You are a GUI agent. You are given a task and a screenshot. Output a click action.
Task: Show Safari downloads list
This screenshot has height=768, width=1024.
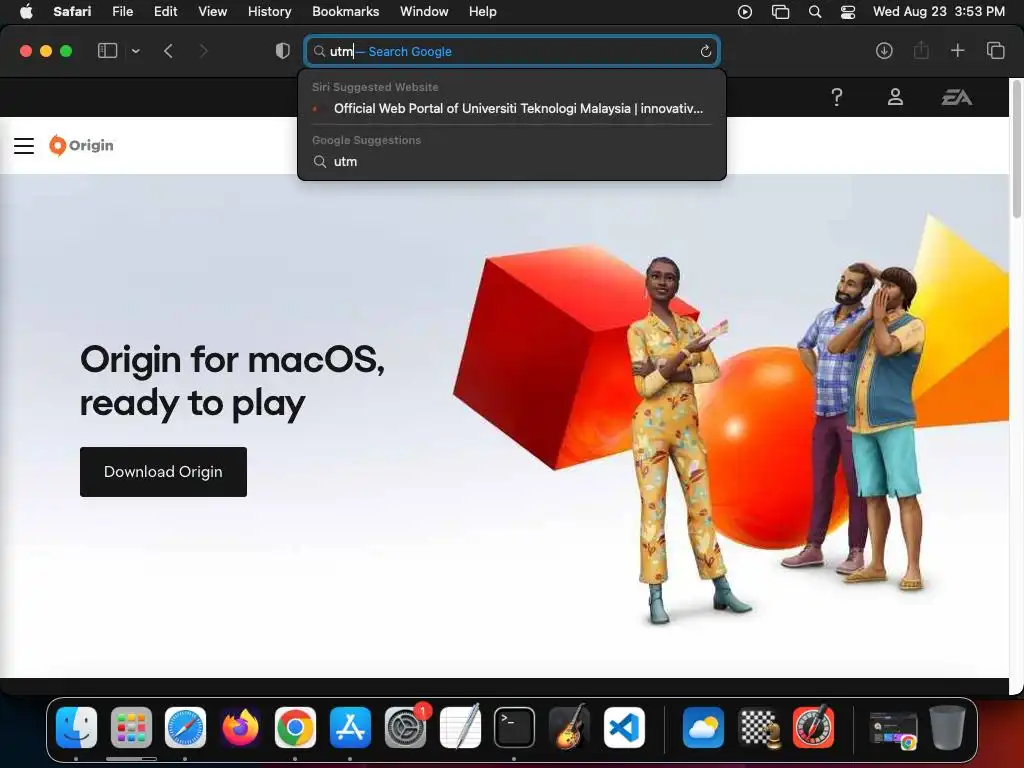click(884, 51)
